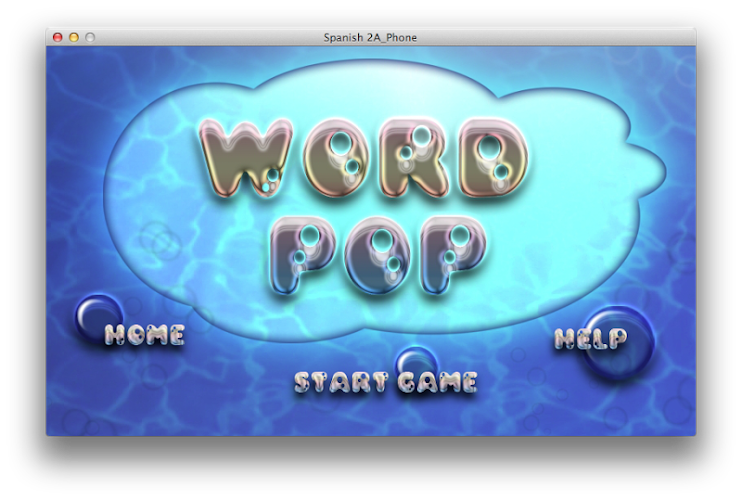Viewport: 742px width, 500px height.
Task: Close the Spanish 2A_Phone window
Action: click(x=58, y=37)
